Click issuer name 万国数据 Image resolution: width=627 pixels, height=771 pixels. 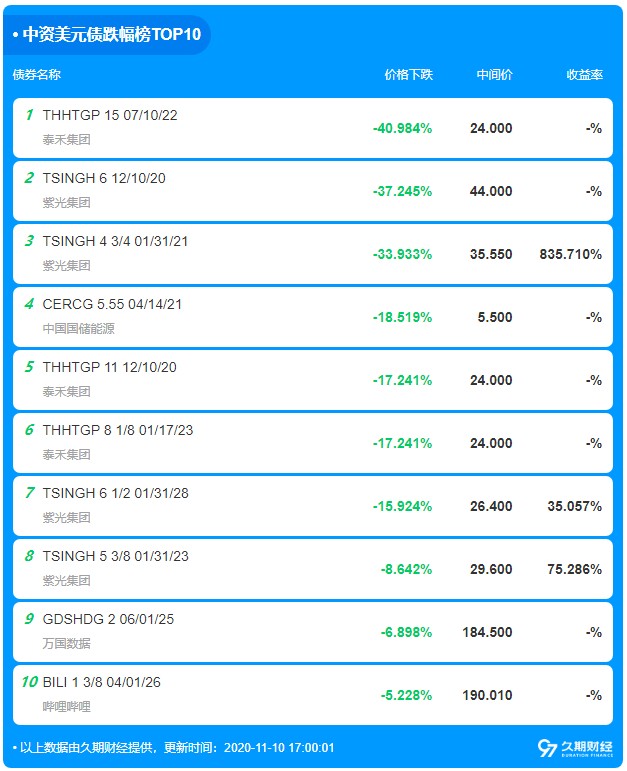[x=66, y=643]
